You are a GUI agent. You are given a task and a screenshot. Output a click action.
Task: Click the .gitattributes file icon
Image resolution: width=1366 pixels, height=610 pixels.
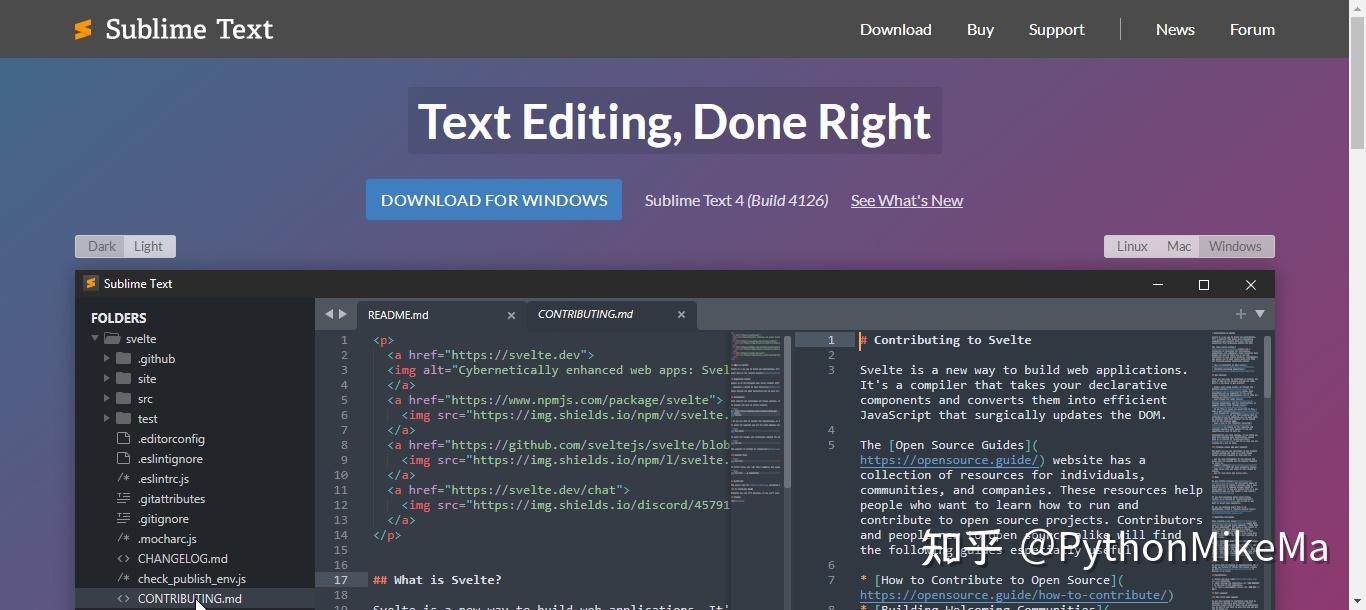coord(124,498)
